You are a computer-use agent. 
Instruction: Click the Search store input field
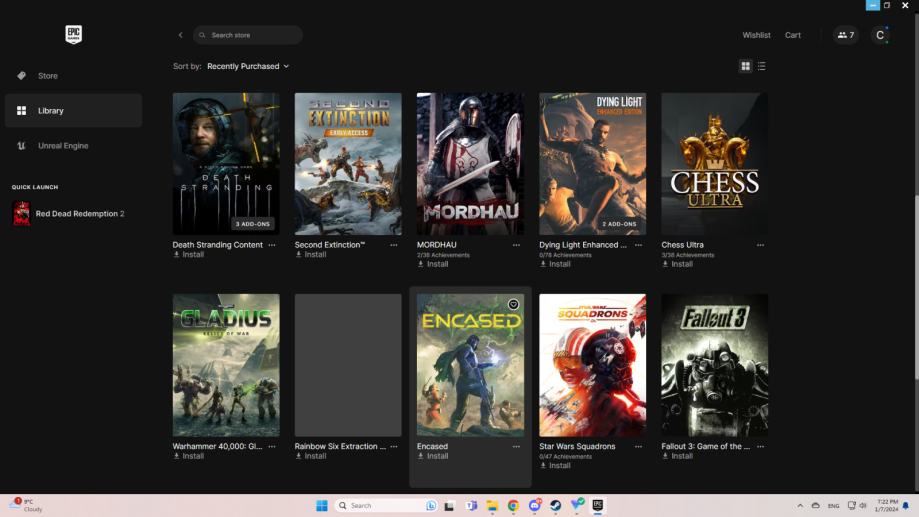pos(250,35)
